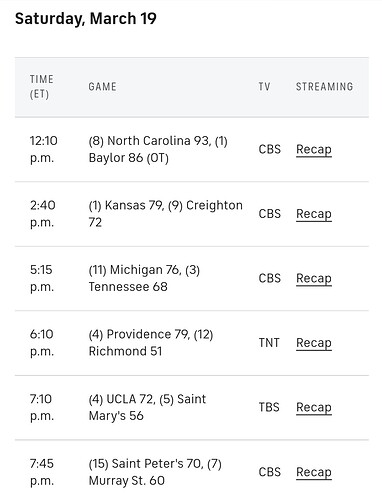Click the Michigan 76, Tennessee 68 result
The height and width of the screenshot is (500, 382).
144,278
